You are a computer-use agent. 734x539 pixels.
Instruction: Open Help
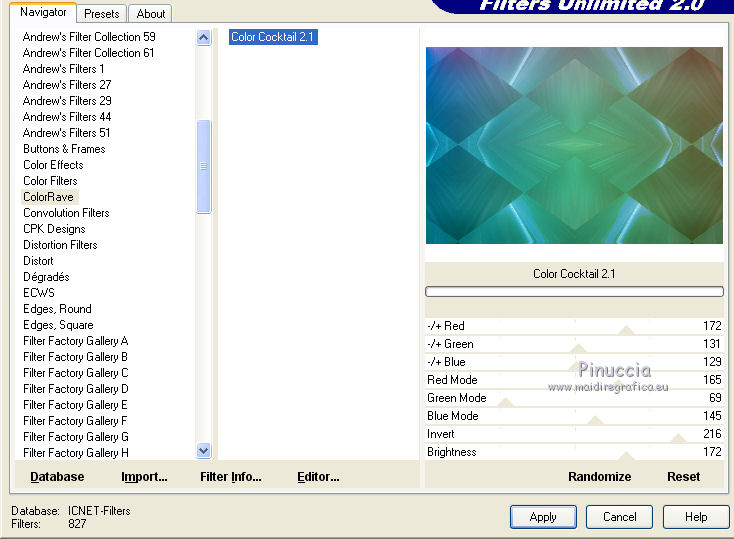pyautogui.click(x=696, y=517)
